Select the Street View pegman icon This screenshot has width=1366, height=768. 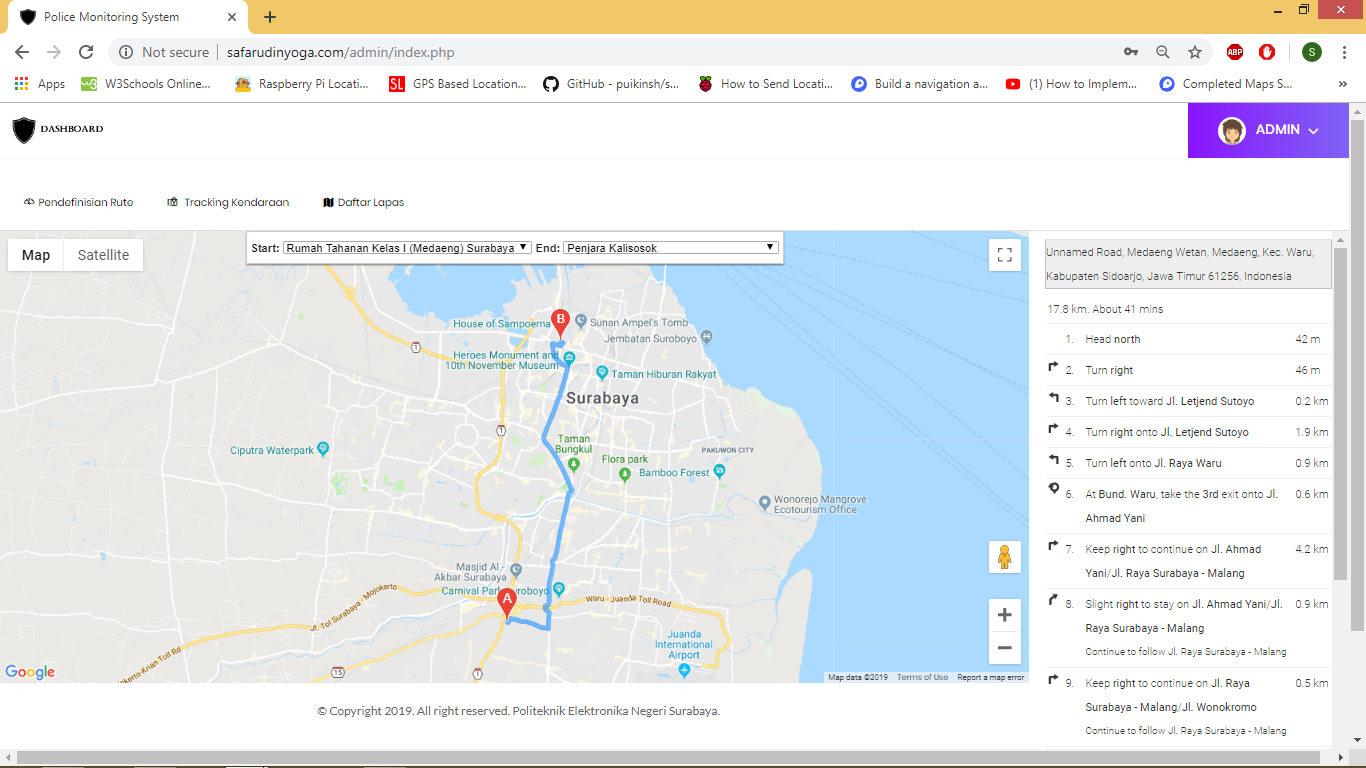(x=1004, y=557)
